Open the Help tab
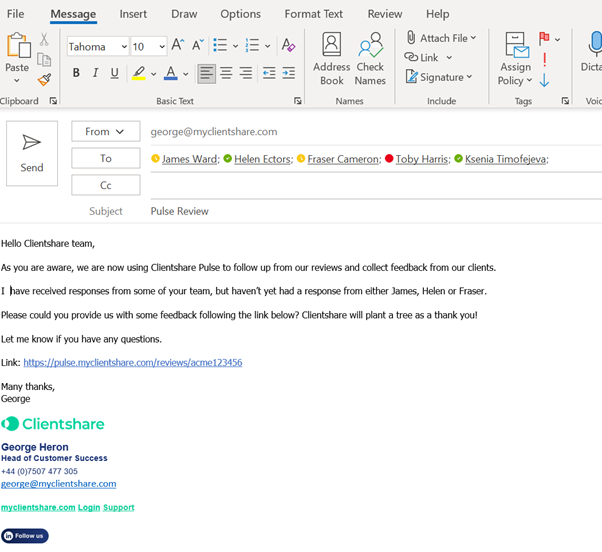Image resolution: width=602 pixels, height=552 pixels. point(437,14)
